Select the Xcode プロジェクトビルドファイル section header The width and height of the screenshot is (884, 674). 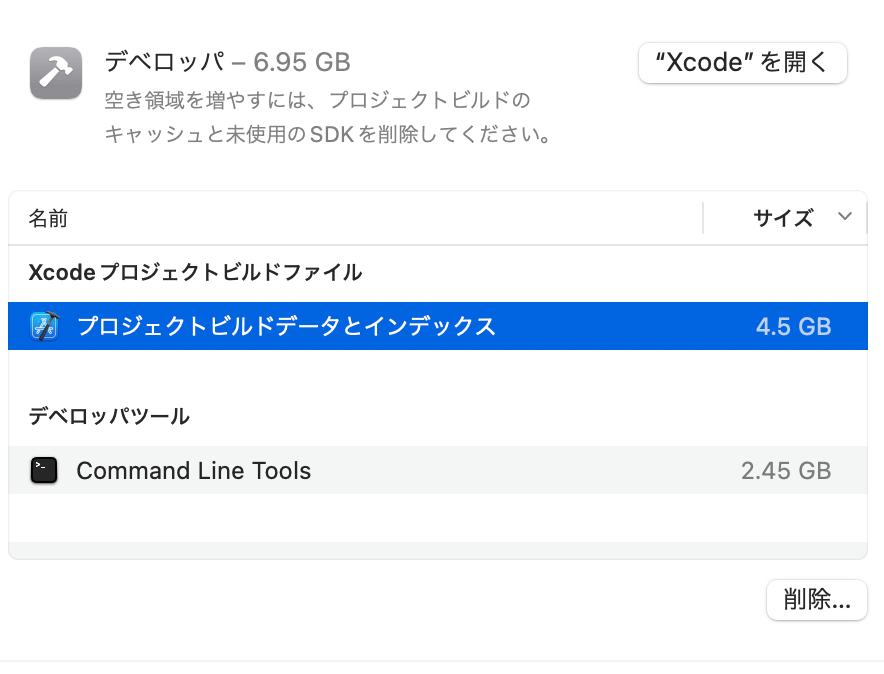(195, 272)
